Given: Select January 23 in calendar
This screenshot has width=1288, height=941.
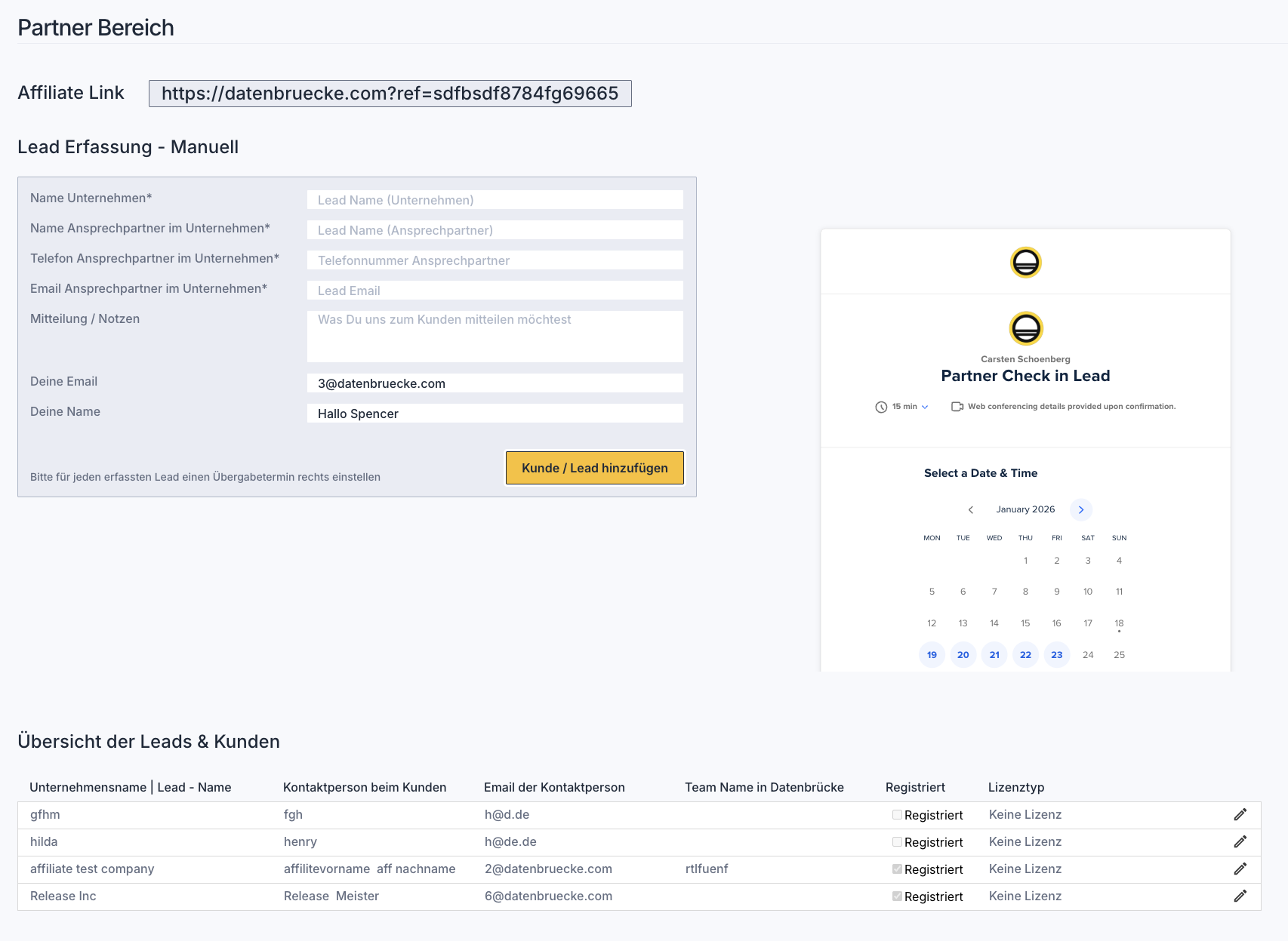Looking at the screenshot, I should 1057,655.
